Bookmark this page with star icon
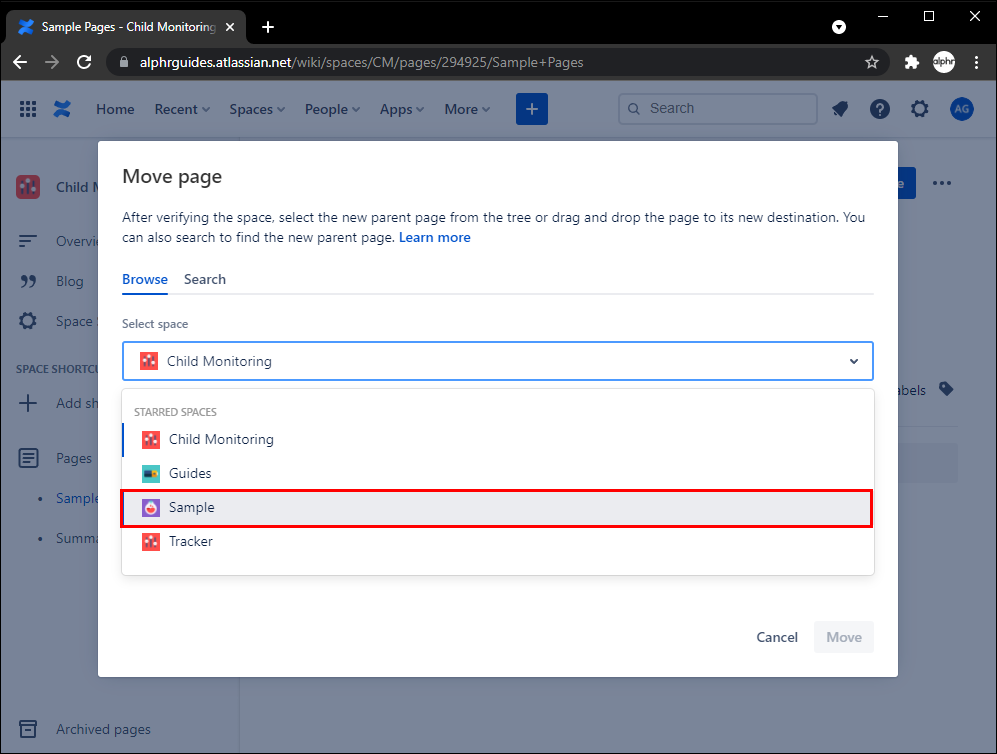Image resolution: width=997 pixels, height=754 pixels. 872,62
